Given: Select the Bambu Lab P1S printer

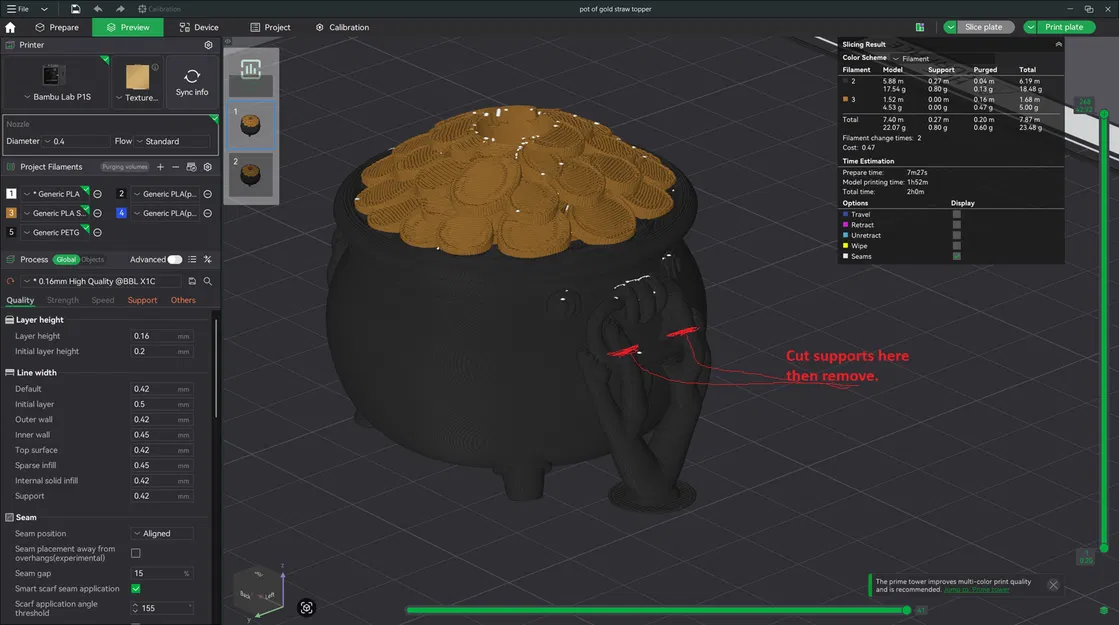Looking at the screenshot, I should 57,82.
